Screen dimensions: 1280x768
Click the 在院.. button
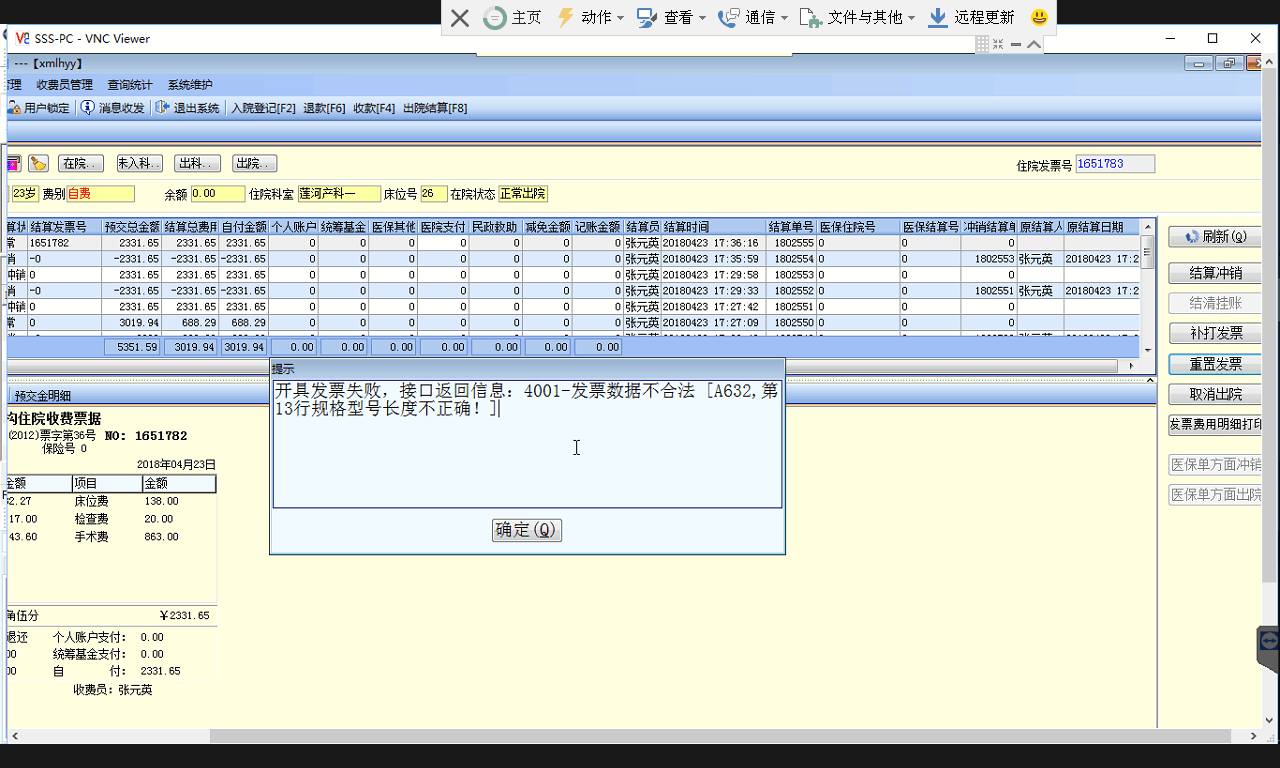coord(82,163)
